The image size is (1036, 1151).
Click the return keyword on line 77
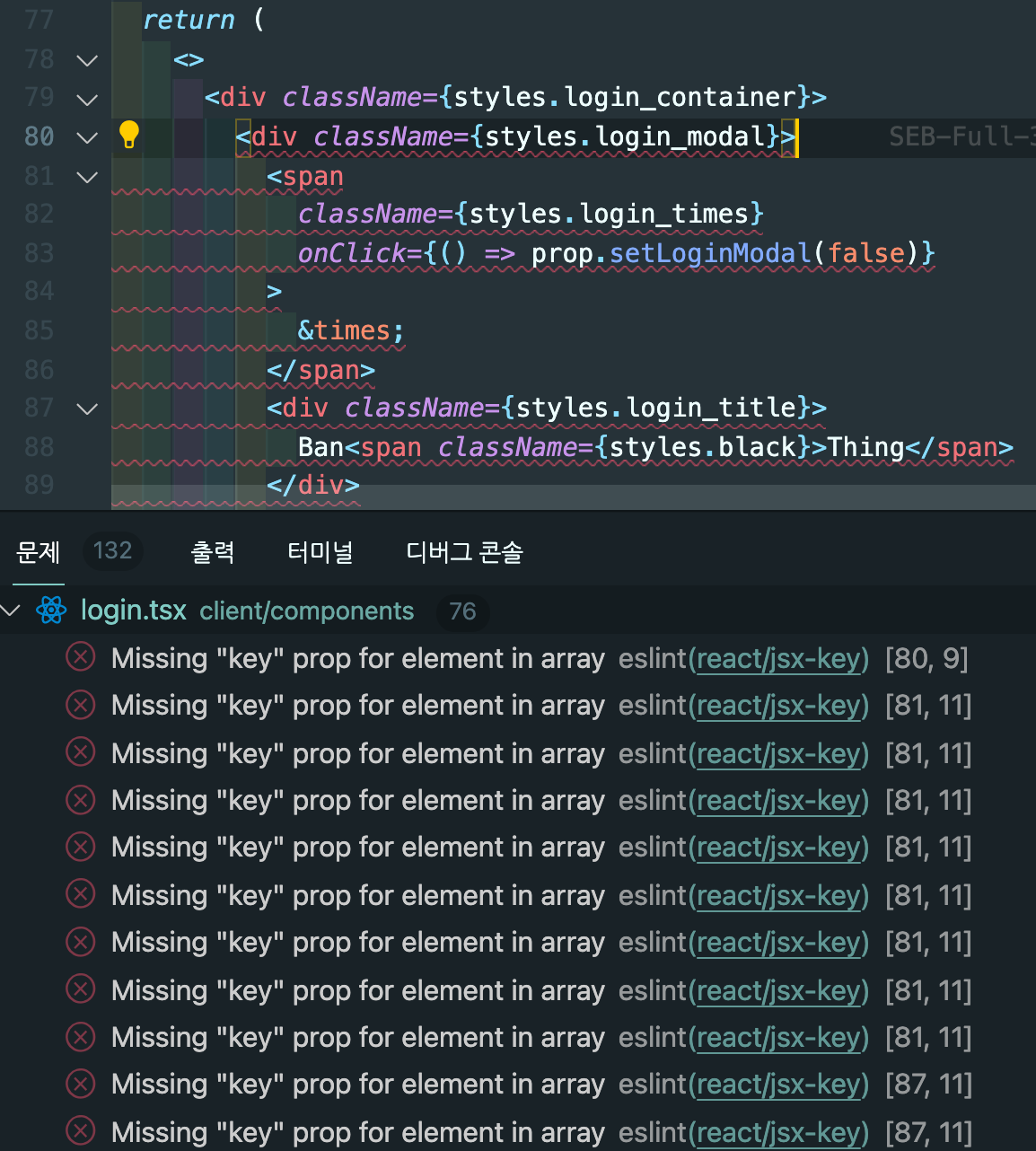189,20
